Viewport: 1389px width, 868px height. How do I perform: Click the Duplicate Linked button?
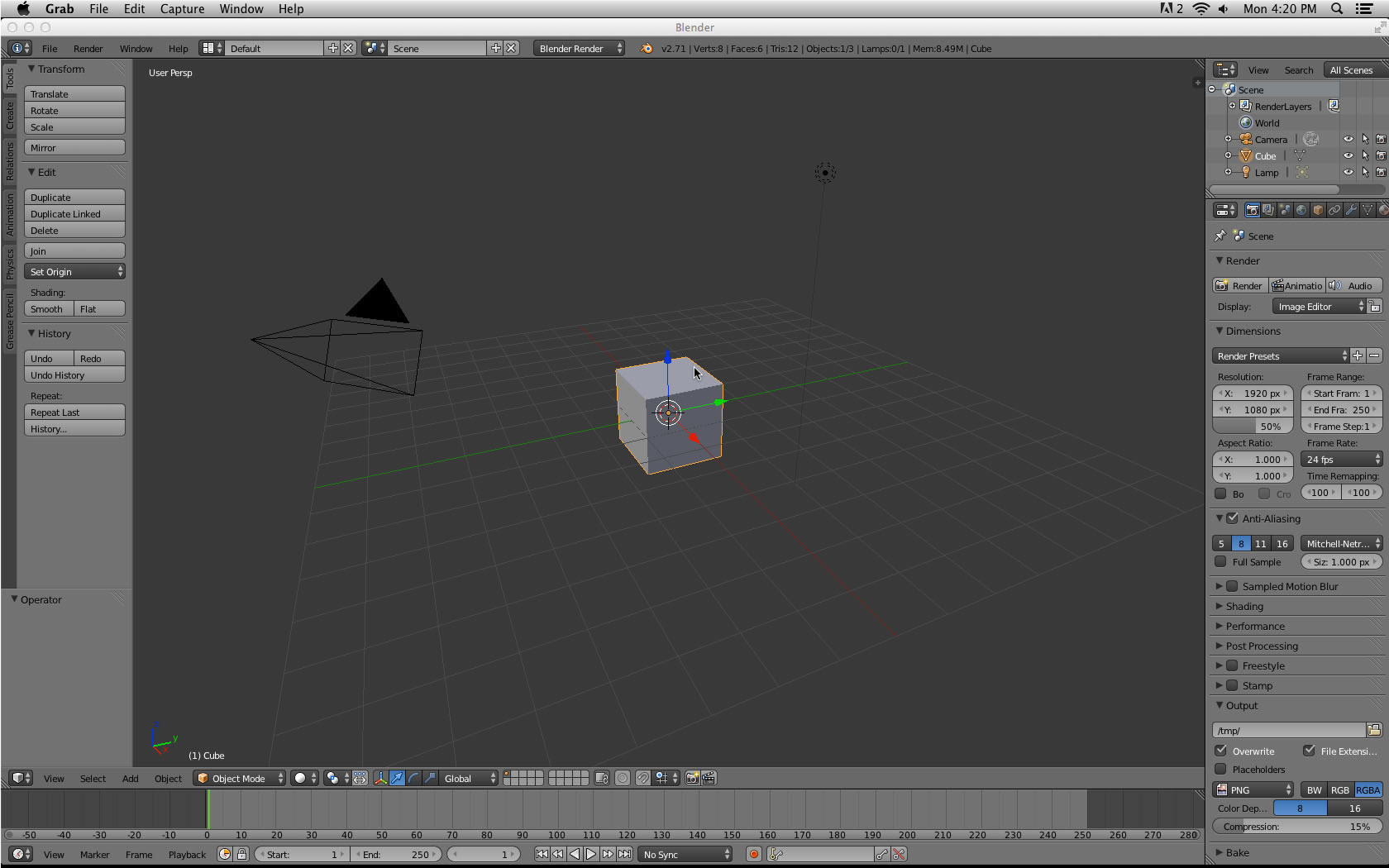pos(74,213)
